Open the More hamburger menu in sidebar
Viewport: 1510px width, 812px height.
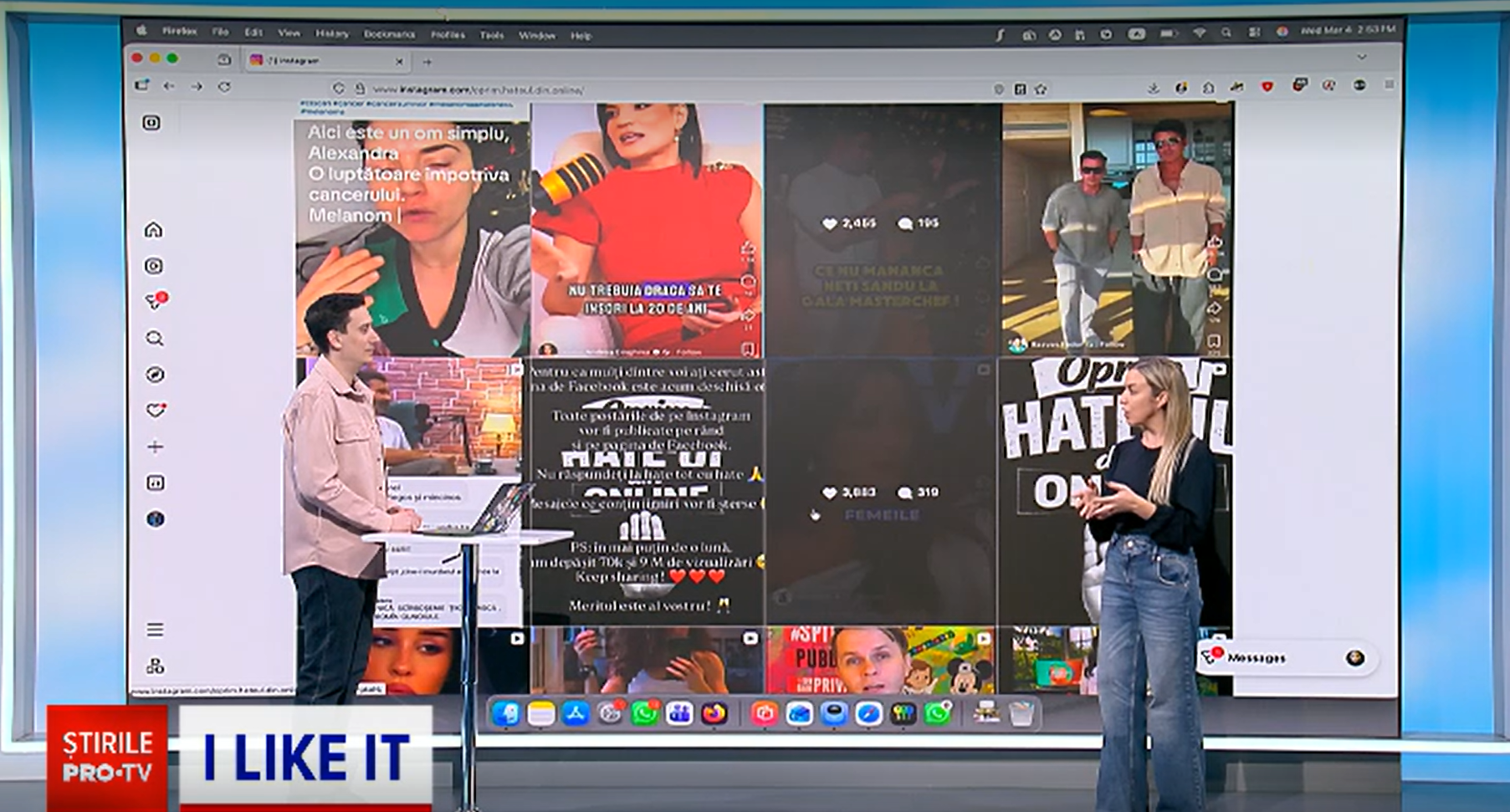(x=155, y=630)
